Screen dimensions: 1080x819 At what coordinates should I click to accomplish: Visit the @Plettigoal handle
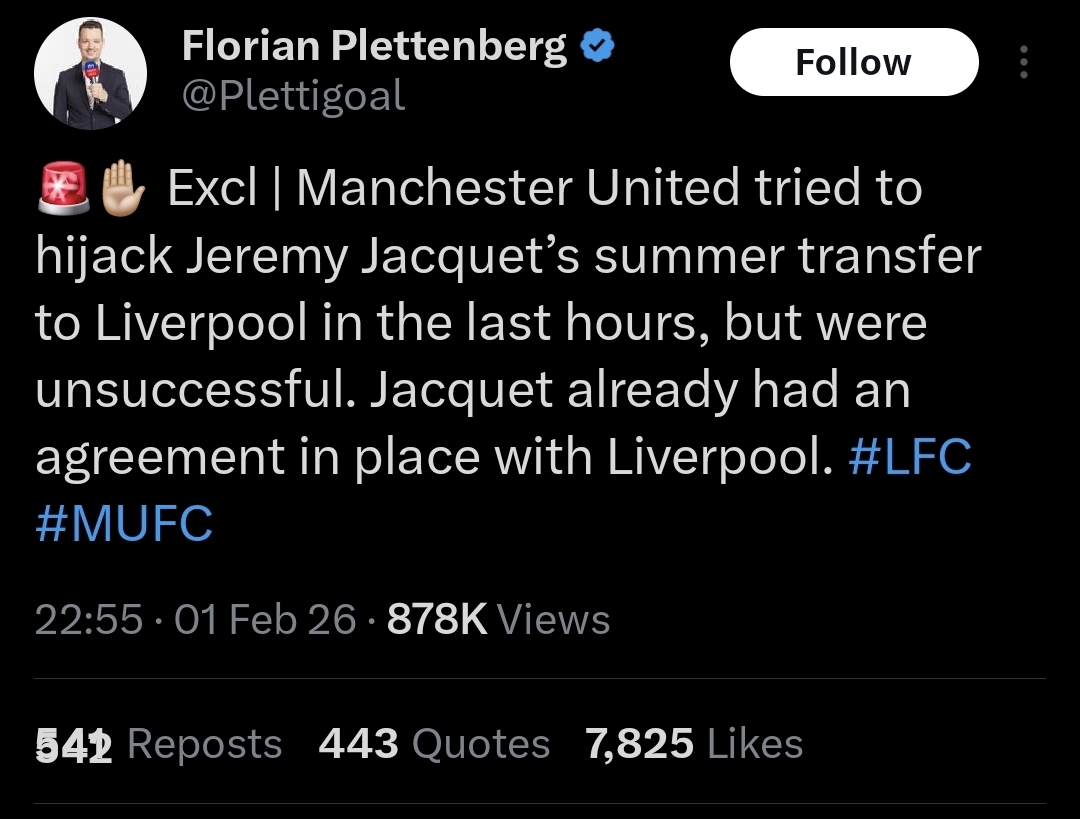(x=293, y=96)
